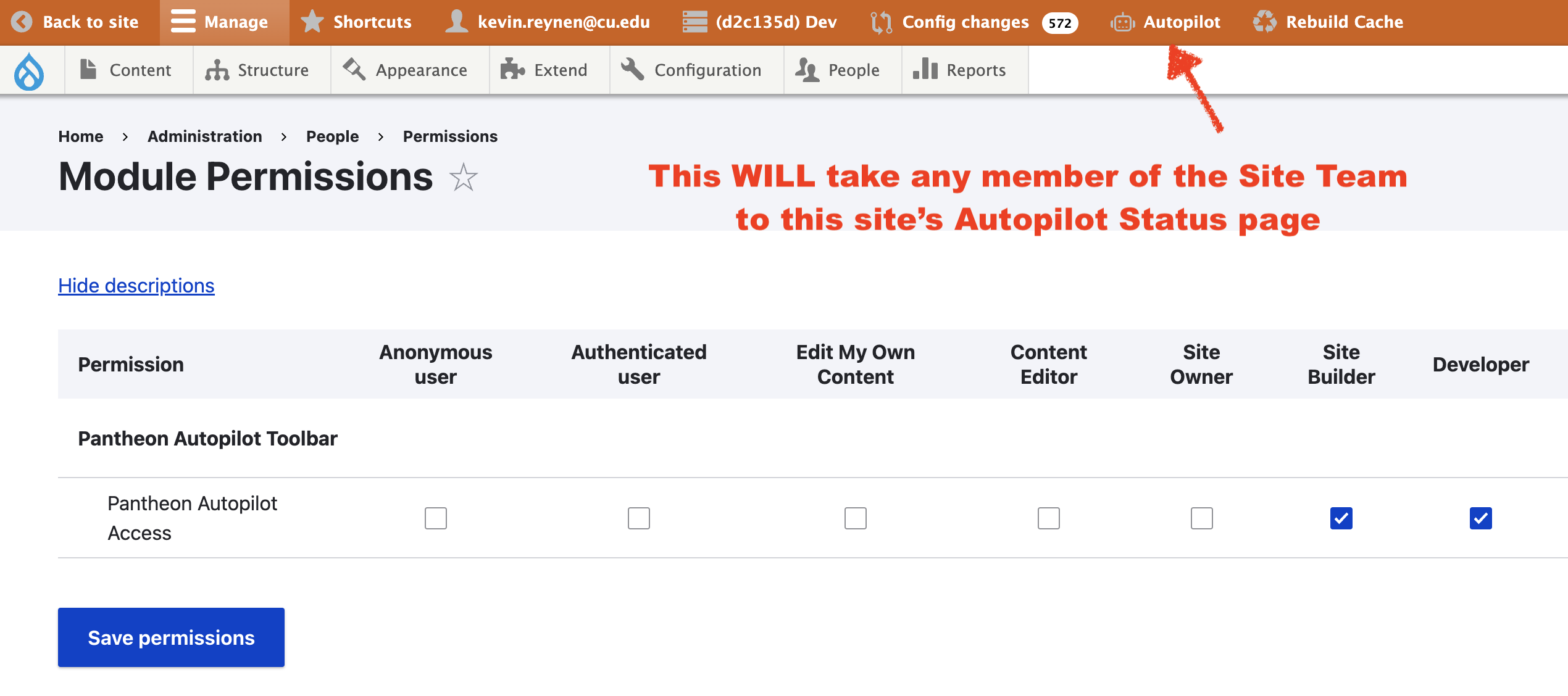Enable Pantheon Autopilot Access for Anonymous user
Screen dimensions: 1568x696
(435, 518)
